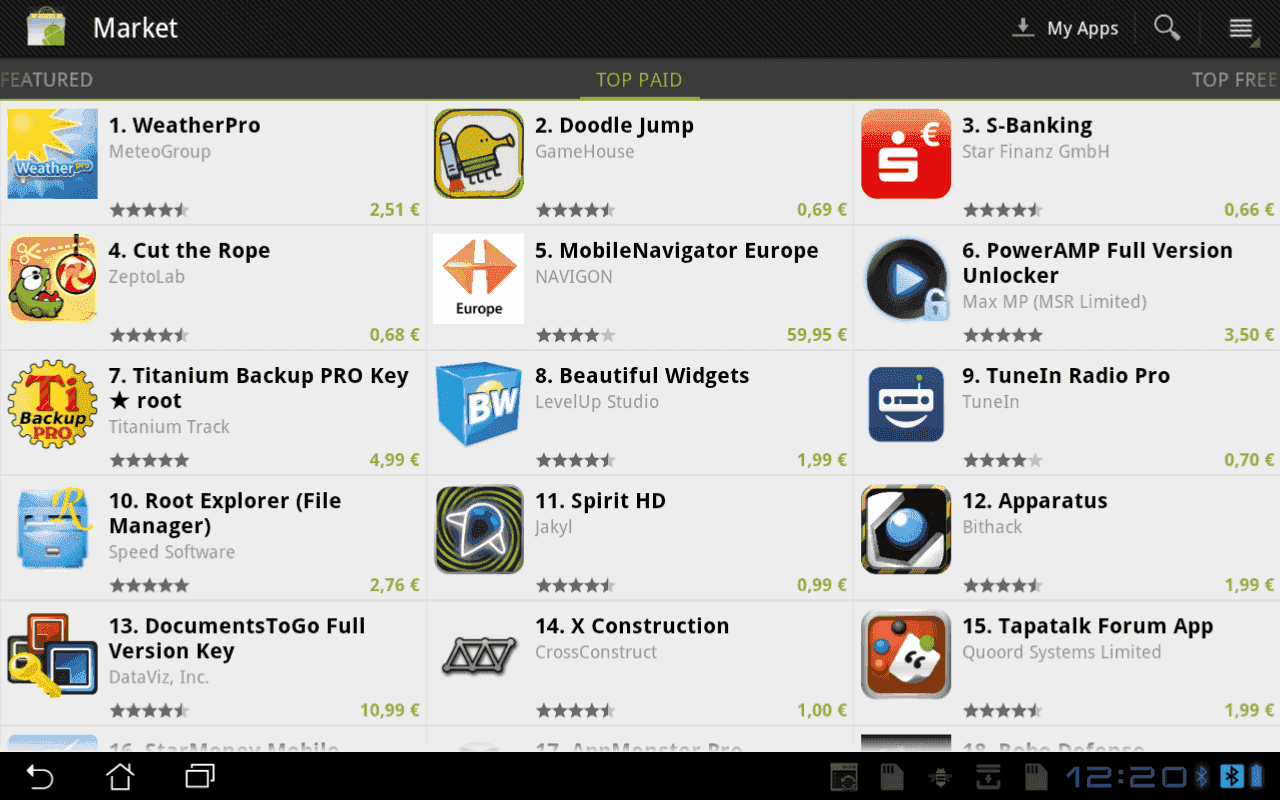Image resolution: width=1280 pixels, height=800 pixels.
Task: Select the Top Paid tab
Action: click(x=639, y=80)
